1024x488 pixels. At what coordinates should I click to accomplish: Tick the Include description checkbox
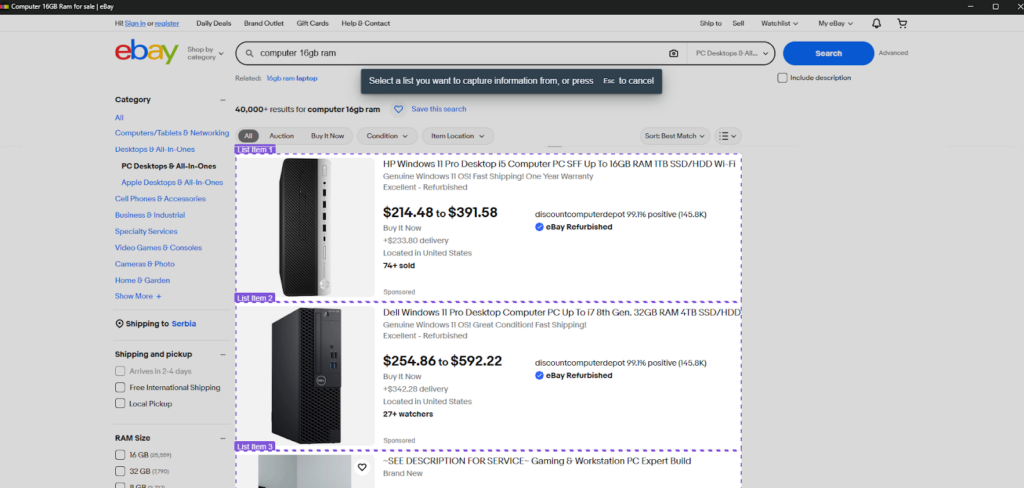coord(782,78)
